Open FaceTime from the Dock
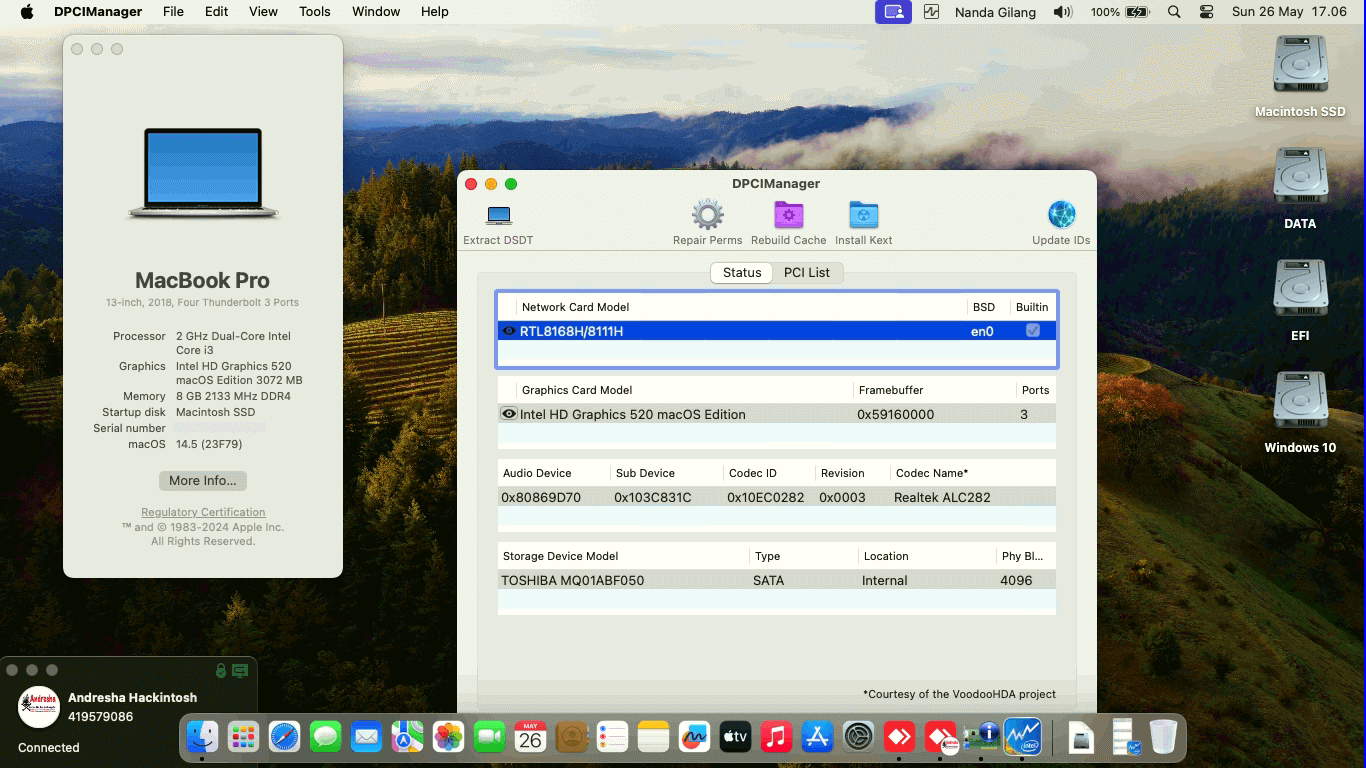This screenshot has height=768, width=1366. coord(489,738)
